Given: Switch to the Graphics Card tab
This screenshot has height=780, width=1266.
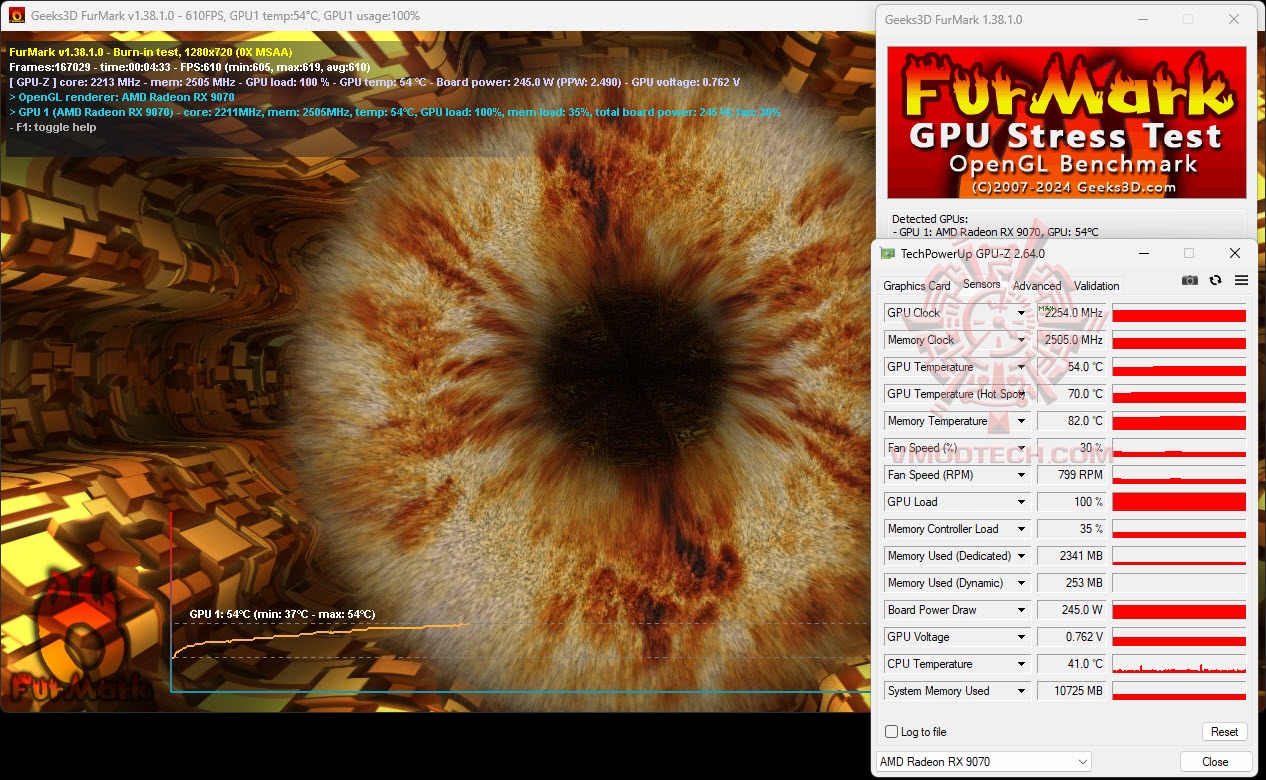Looking at the screenshot, I should 917,286.
